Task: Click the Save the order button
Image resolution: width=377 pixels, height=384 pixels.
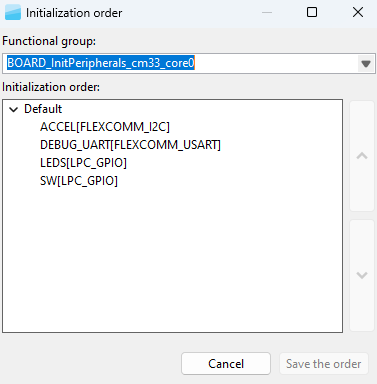Action: tap(324, 364)
